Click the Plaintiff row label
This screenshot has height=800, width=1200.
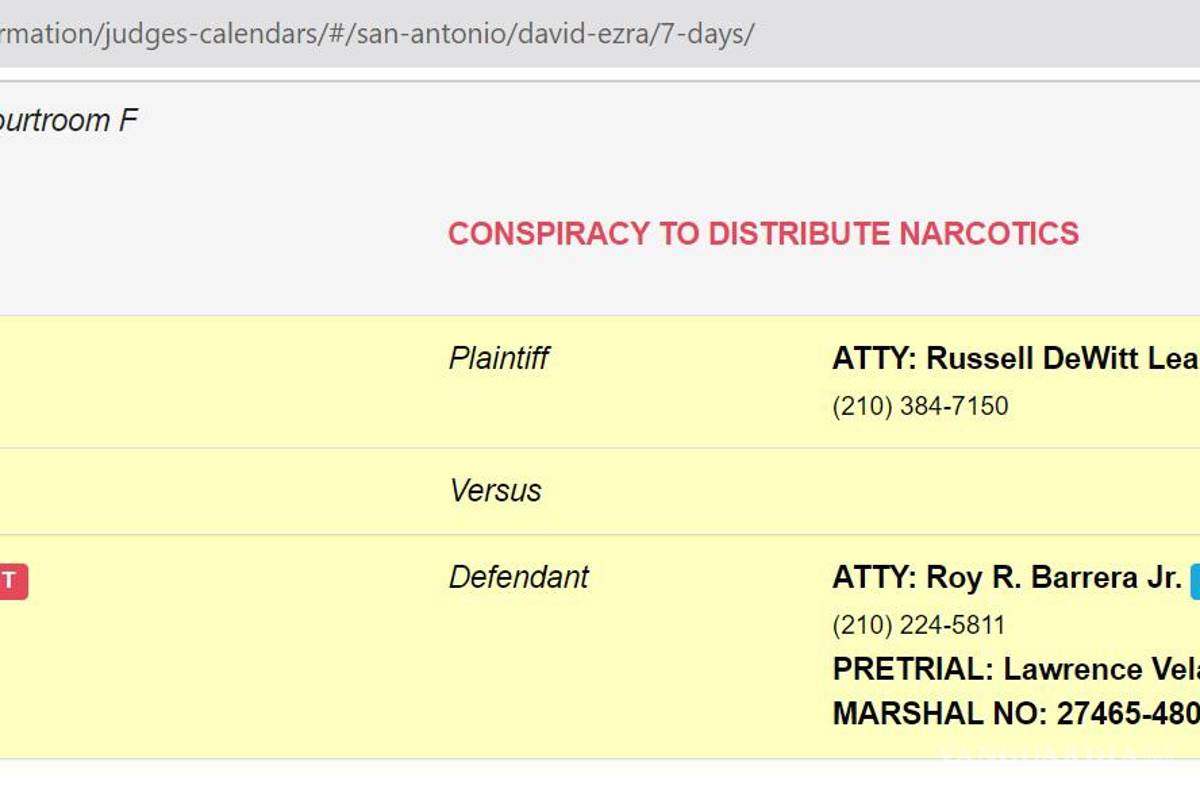coord(498,357)
